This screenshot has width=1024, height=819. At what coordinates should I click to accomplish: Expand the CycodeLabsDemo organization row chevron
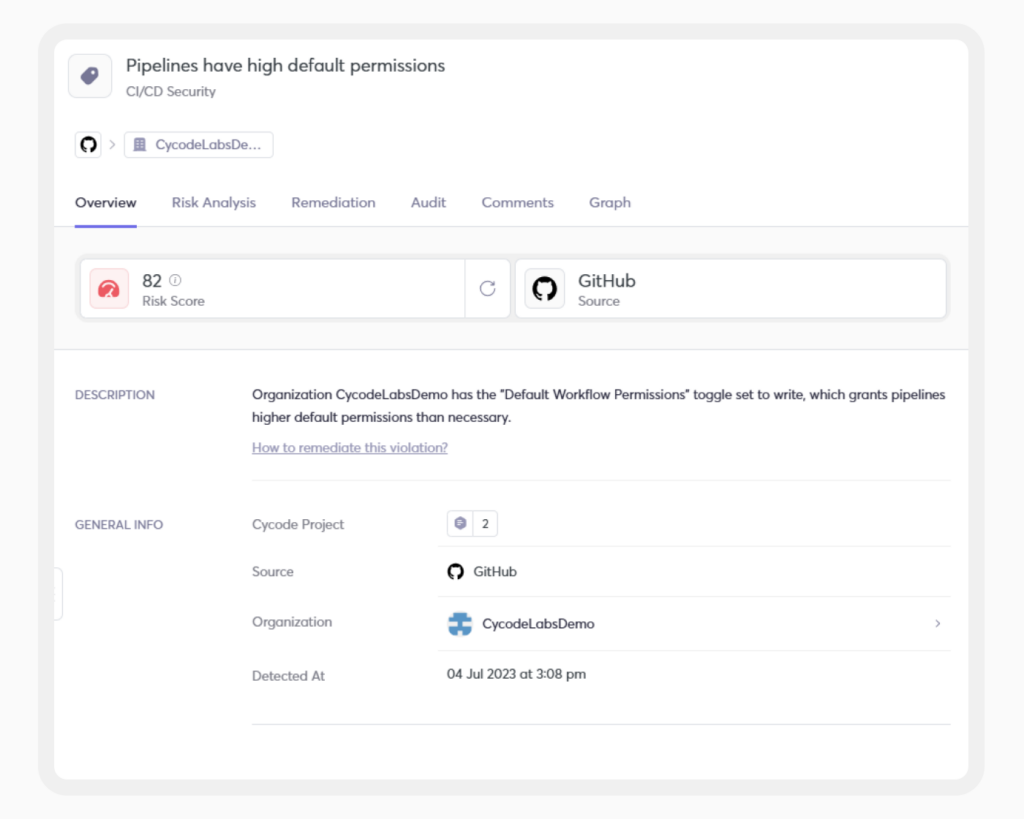pos(937,623)
